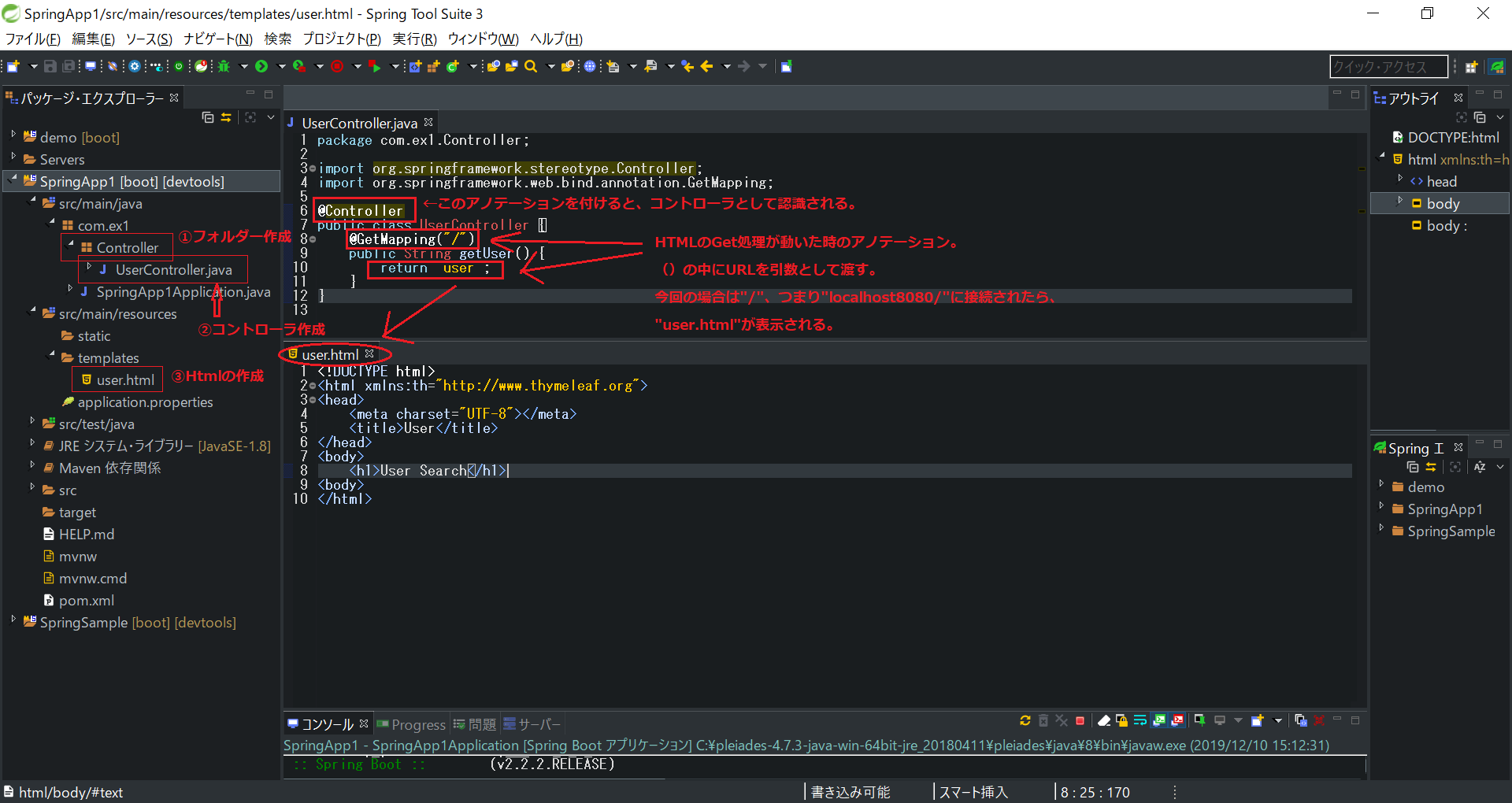
Task: Click the New file wizard icon
Action: pos(13,66)
